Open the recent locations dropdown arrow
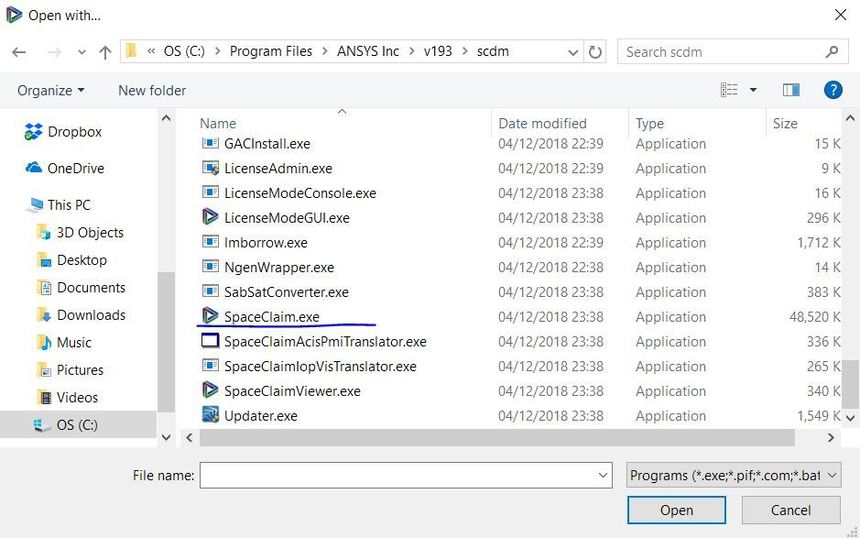The width and height of the screenshot is (860, 538). [x=82, y=52]
